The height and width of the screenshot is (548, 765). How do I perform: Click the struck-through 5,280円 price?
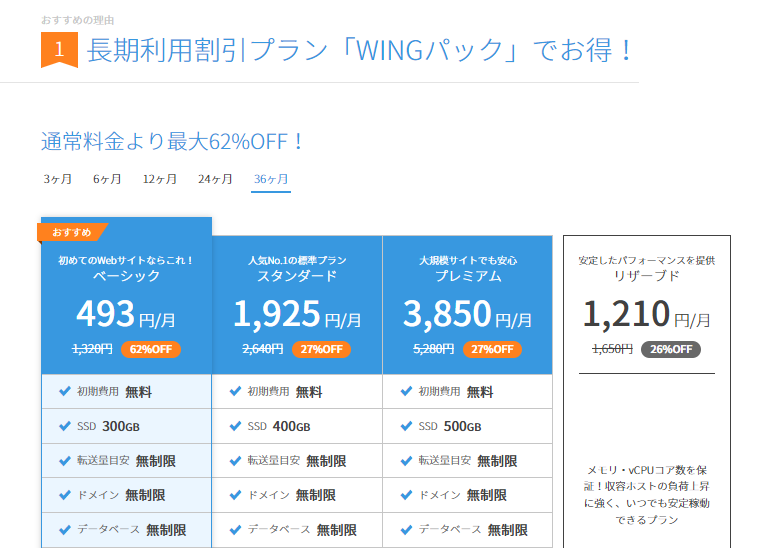click(x=434, y=349)
